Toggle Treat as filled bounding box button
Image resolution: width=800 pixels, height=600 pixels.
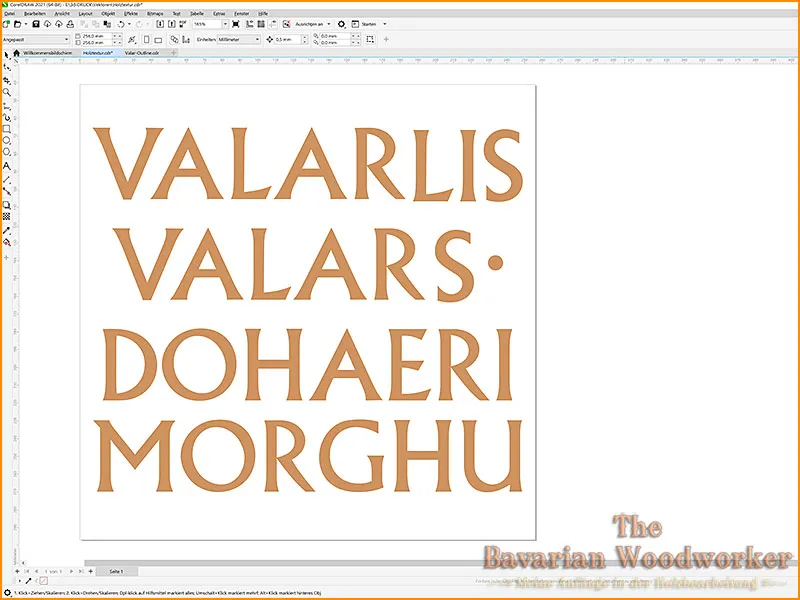tap(370, 39)
